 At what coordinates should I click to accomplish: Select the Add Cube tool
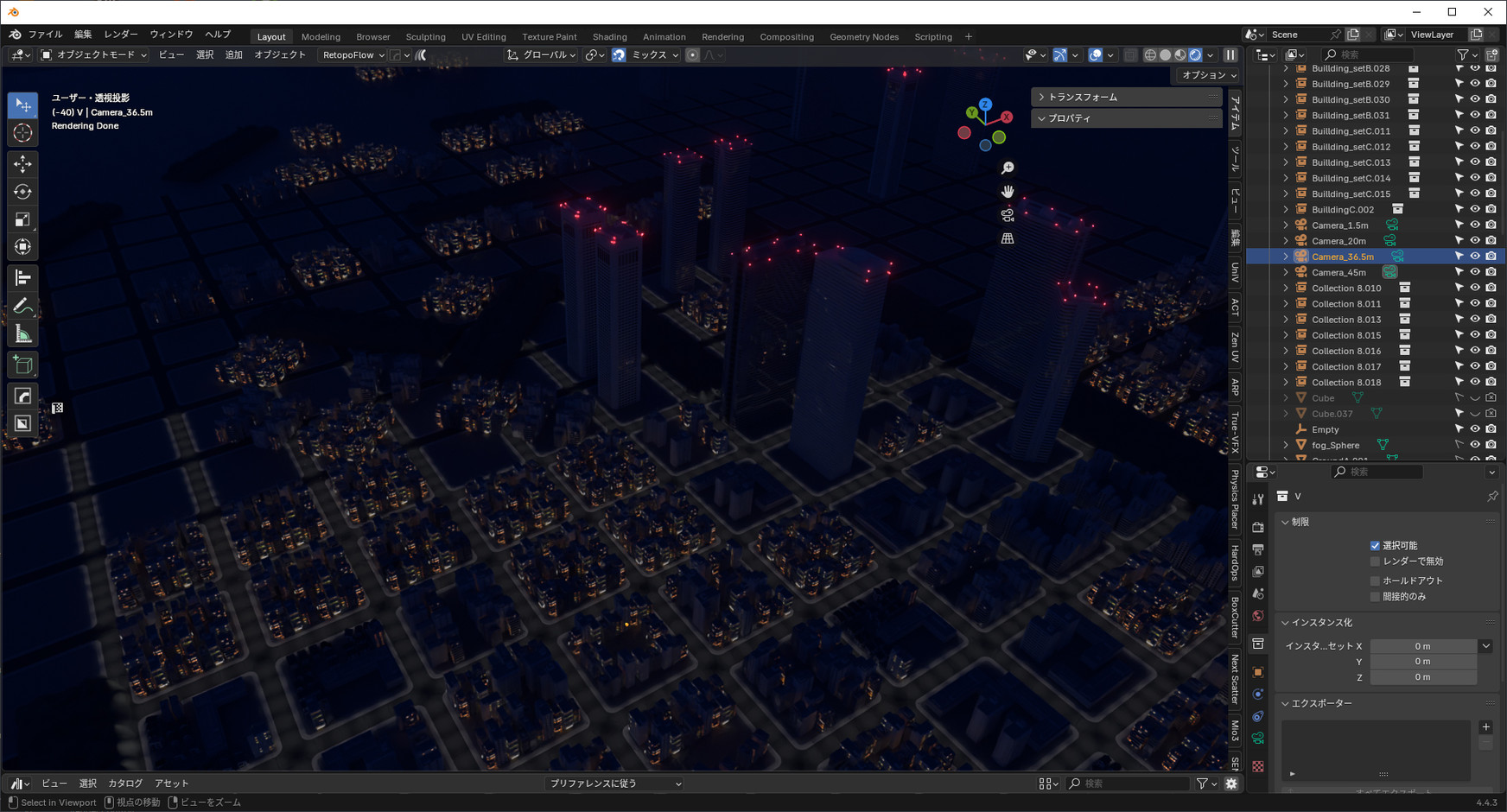22,365
